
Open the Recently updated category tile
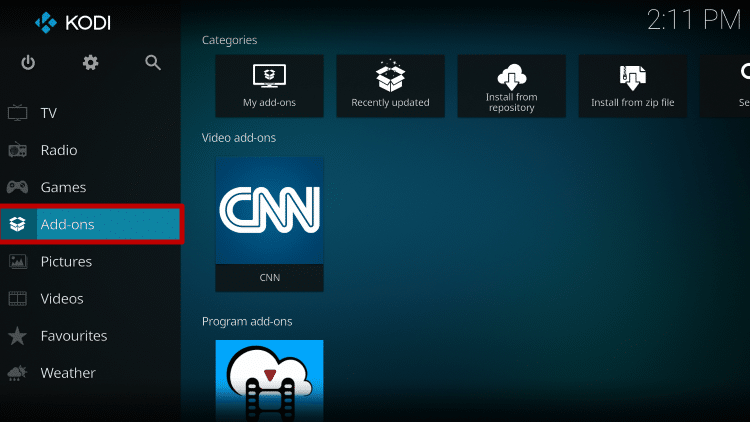(390, 86)
